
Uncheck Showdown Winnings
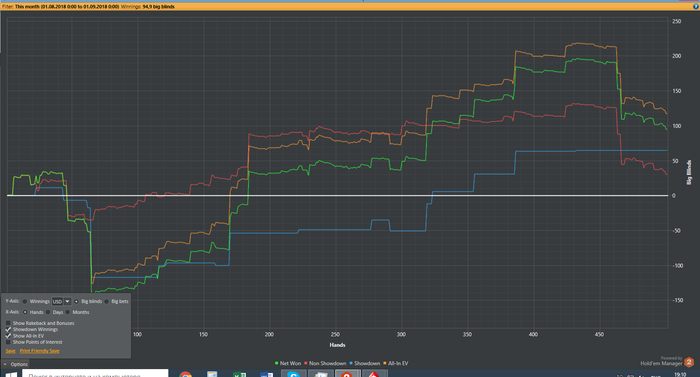click(x=8, y=329)
